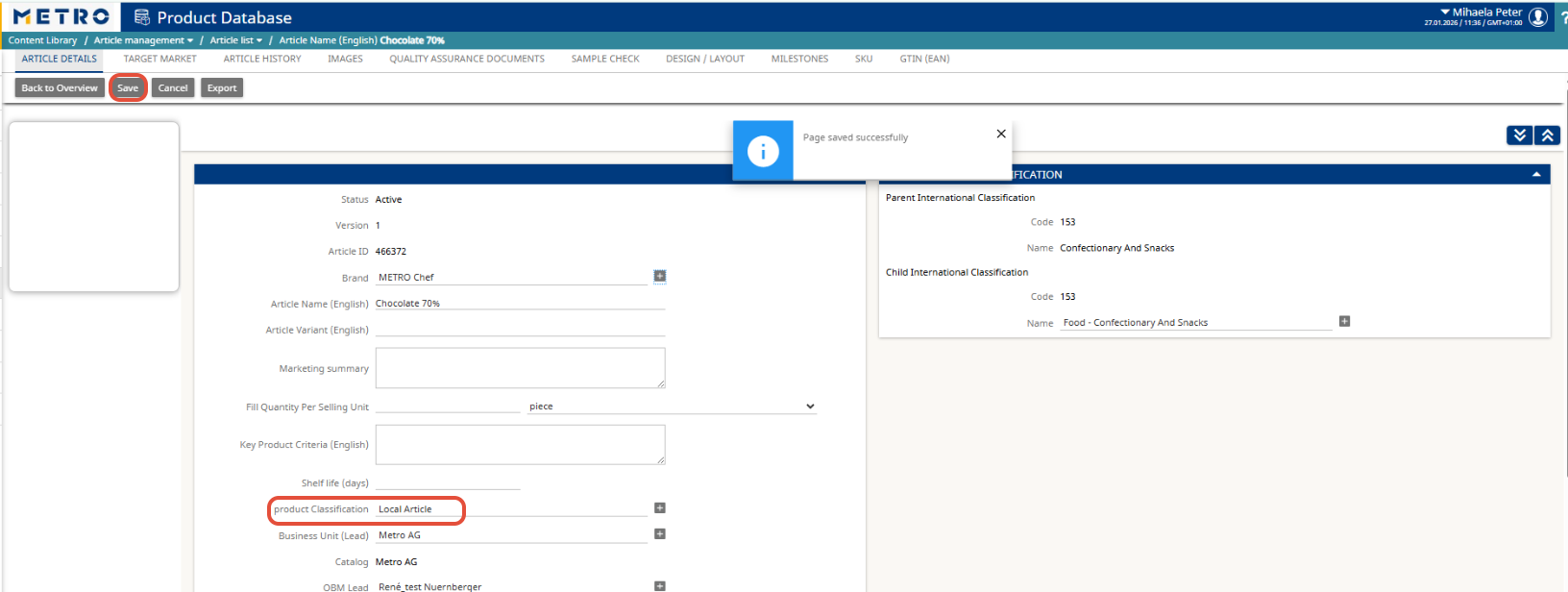This screenshot has width=1568, height=592.
Task: Expand all sections double-down arrow icon
Action: (1520, 136)
